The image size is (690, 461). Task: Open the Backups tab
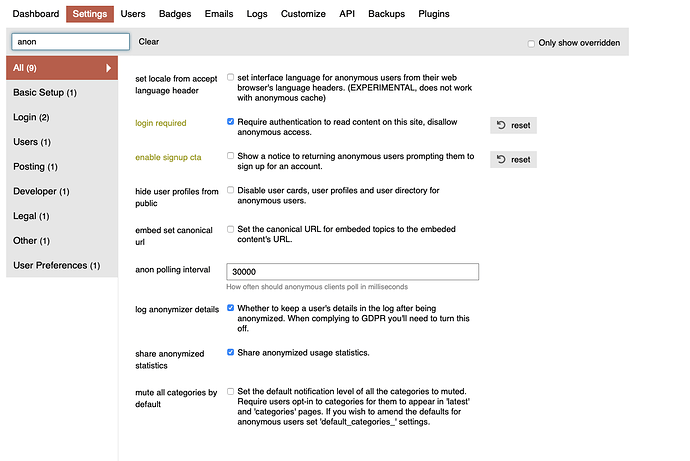386,14
